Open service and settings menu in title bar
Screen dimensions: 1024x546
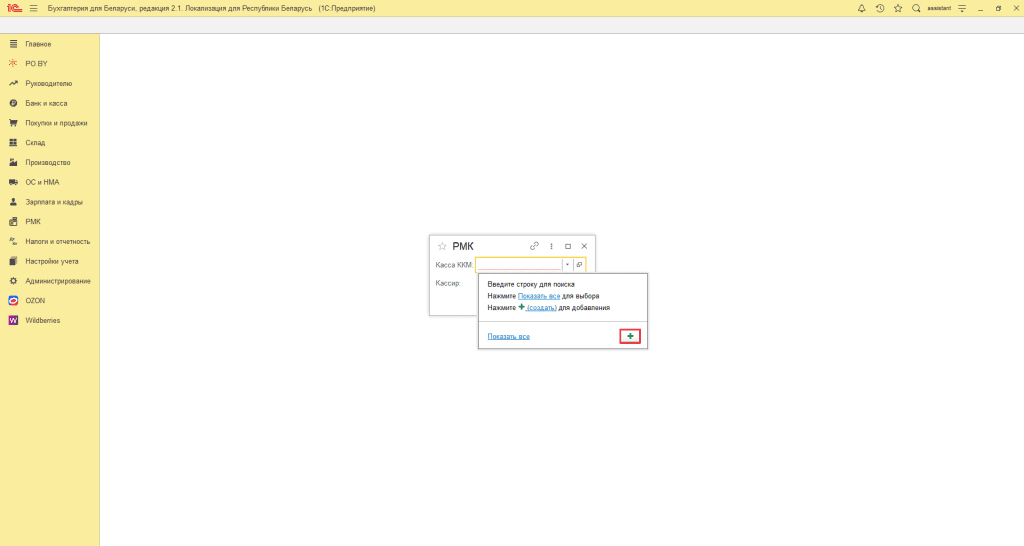click(962, 8)
